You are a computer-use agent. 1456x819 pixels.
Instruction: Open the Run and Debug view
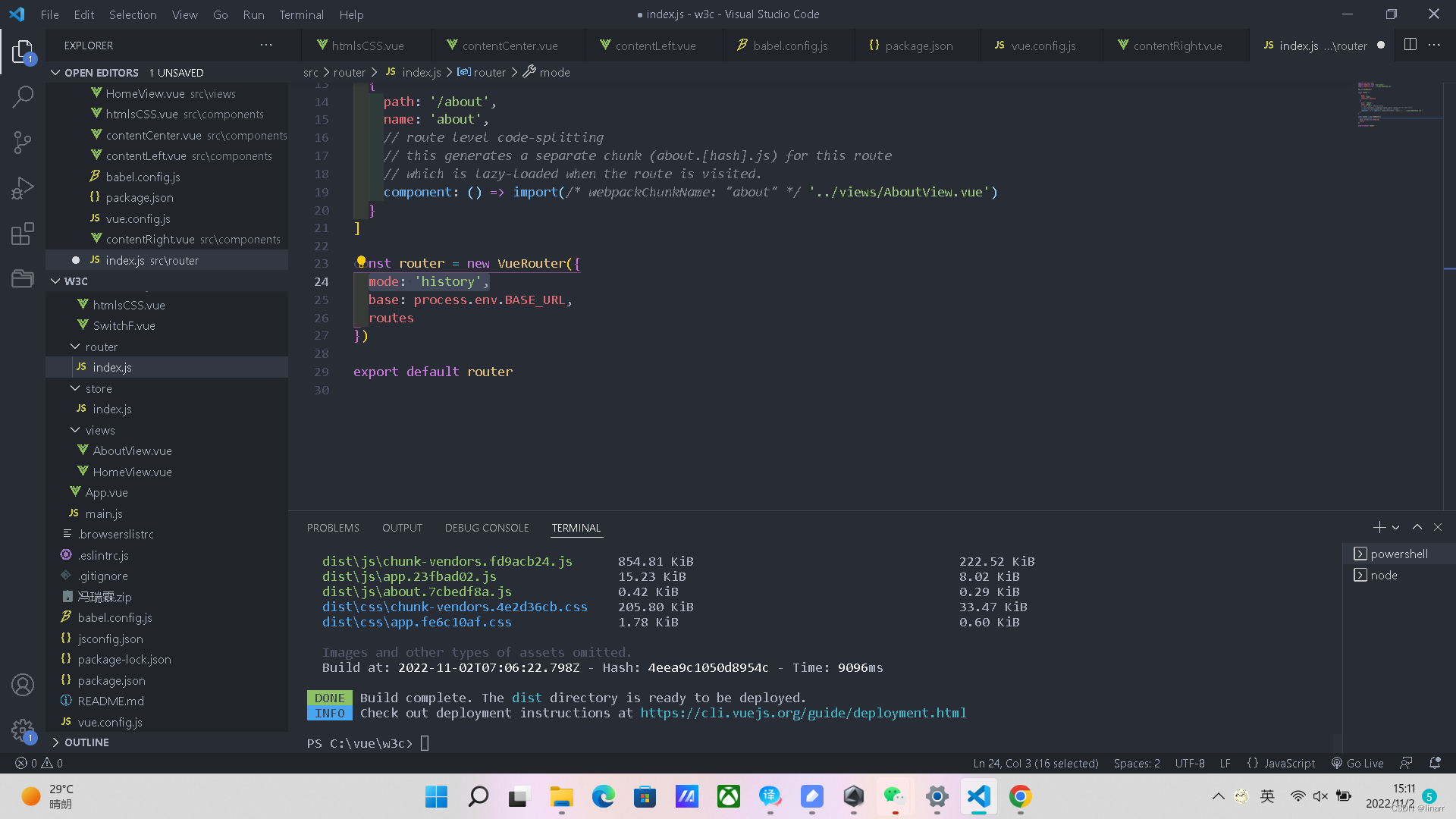(22, 187)
